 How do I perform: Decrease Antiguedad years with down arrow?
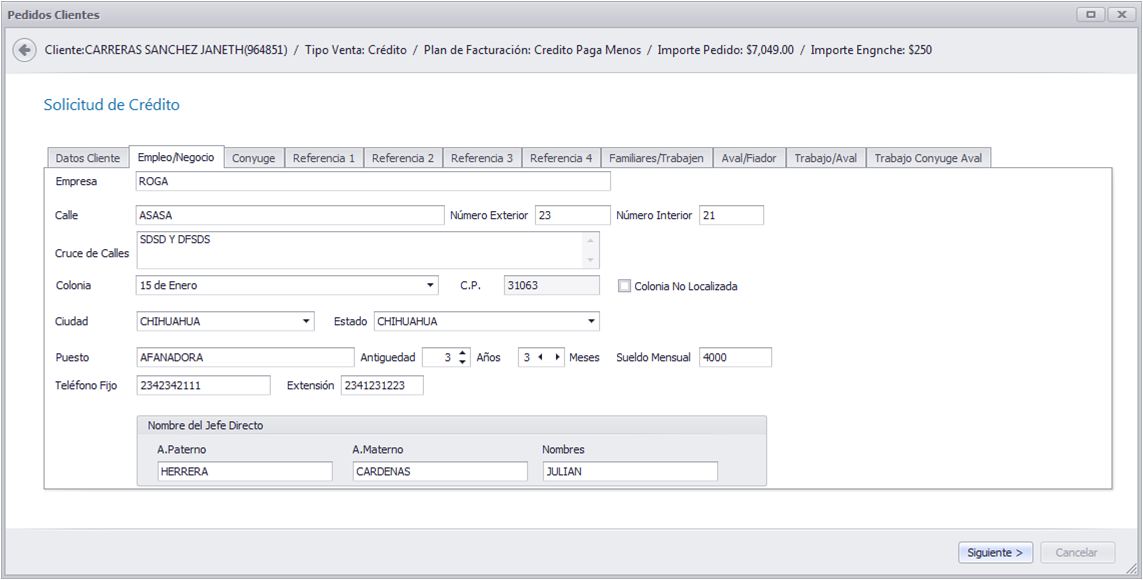coord(463,361)
